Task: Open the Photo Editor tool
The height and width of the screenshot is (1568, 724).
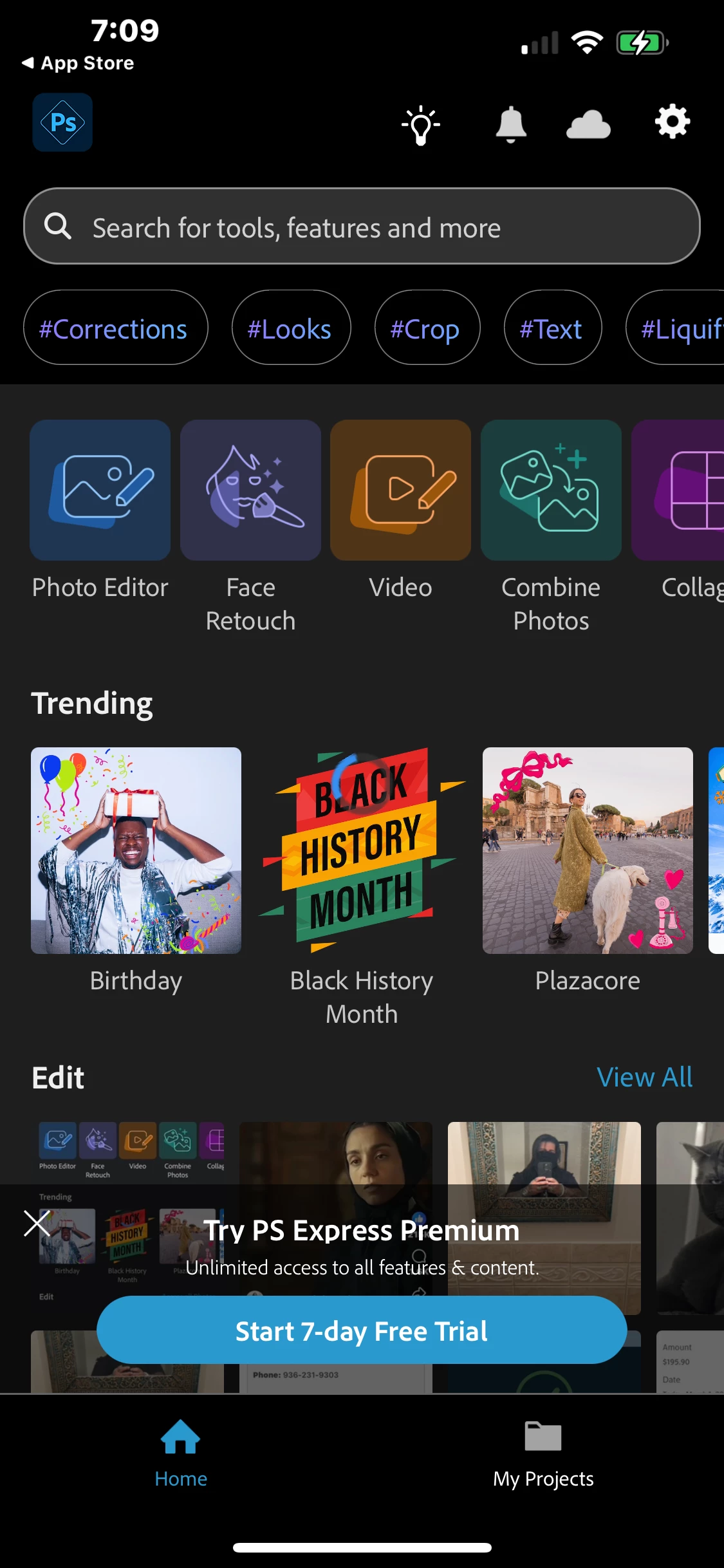Action: click(x=100, y=490)
